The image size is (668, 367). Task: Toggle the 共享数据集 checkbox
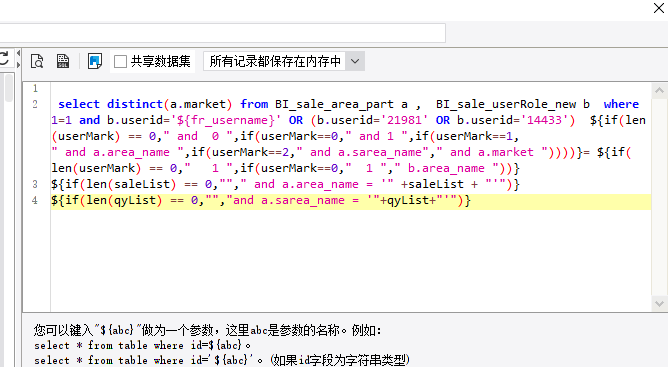coord(121,61)
